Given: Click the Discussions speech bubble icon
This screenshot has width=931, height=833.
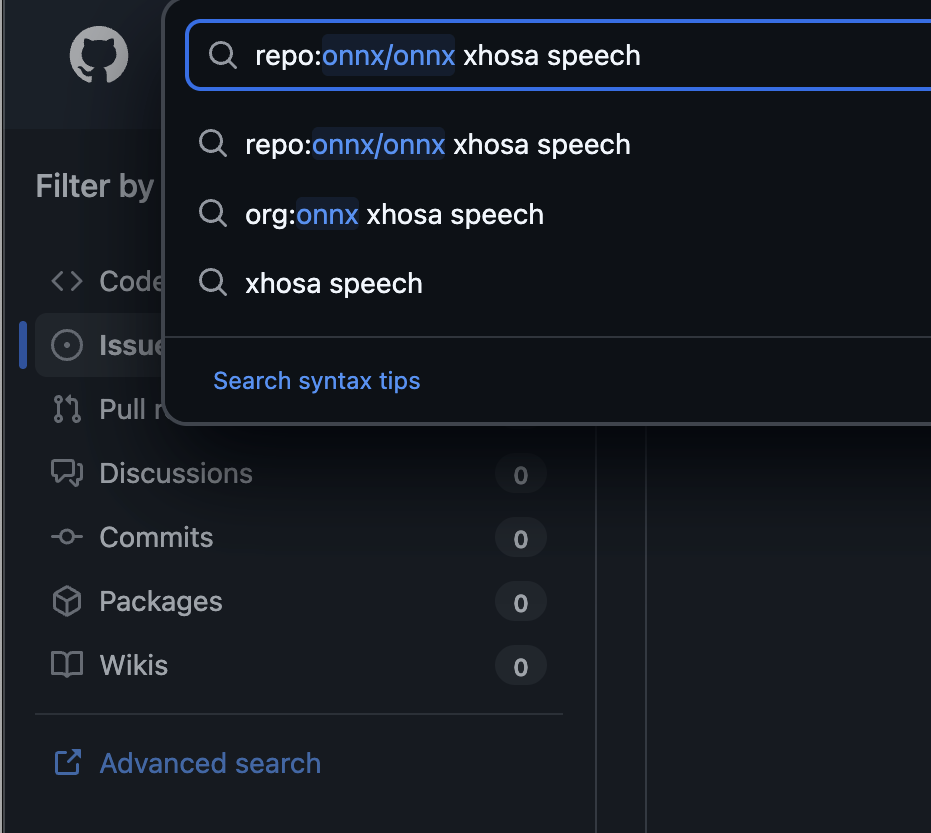Looking at the screenshot, I should 67,473.
